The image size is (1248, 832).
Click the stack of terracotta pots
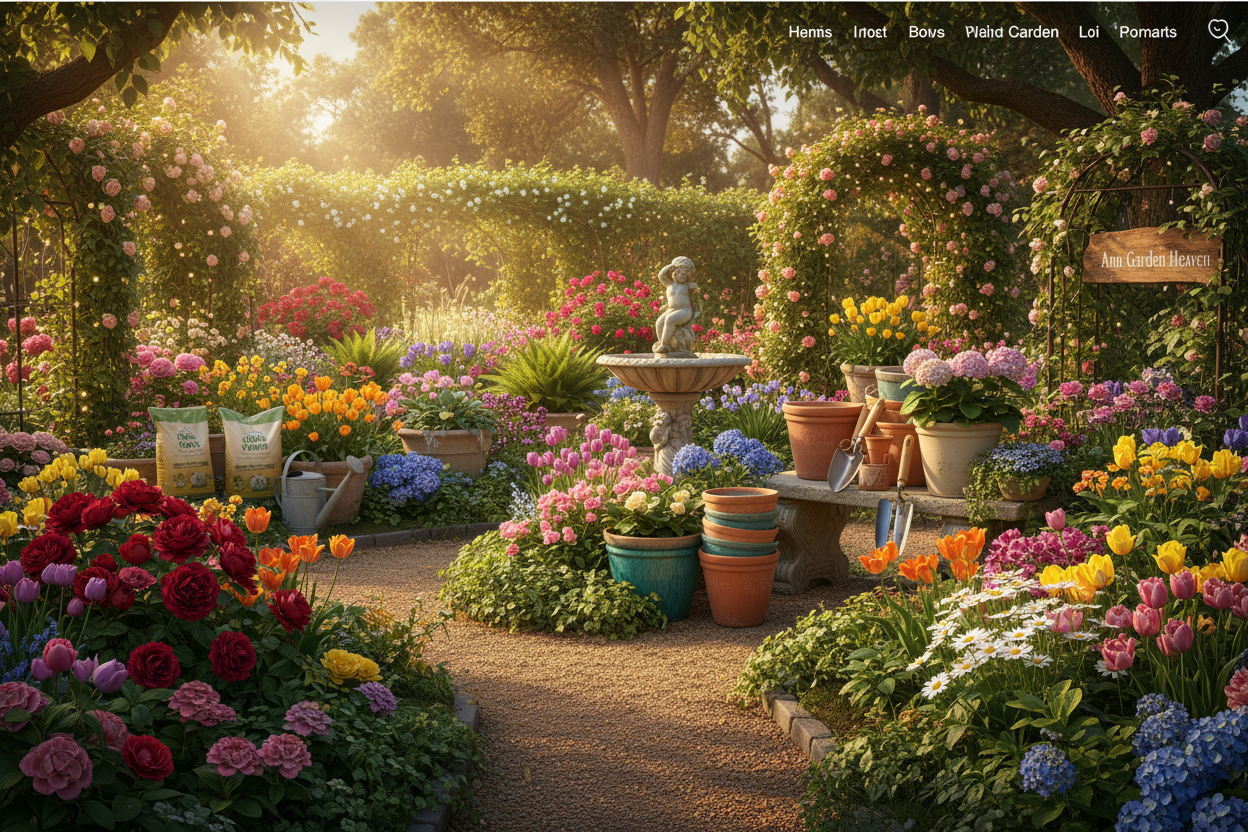(x=739, y=555)
